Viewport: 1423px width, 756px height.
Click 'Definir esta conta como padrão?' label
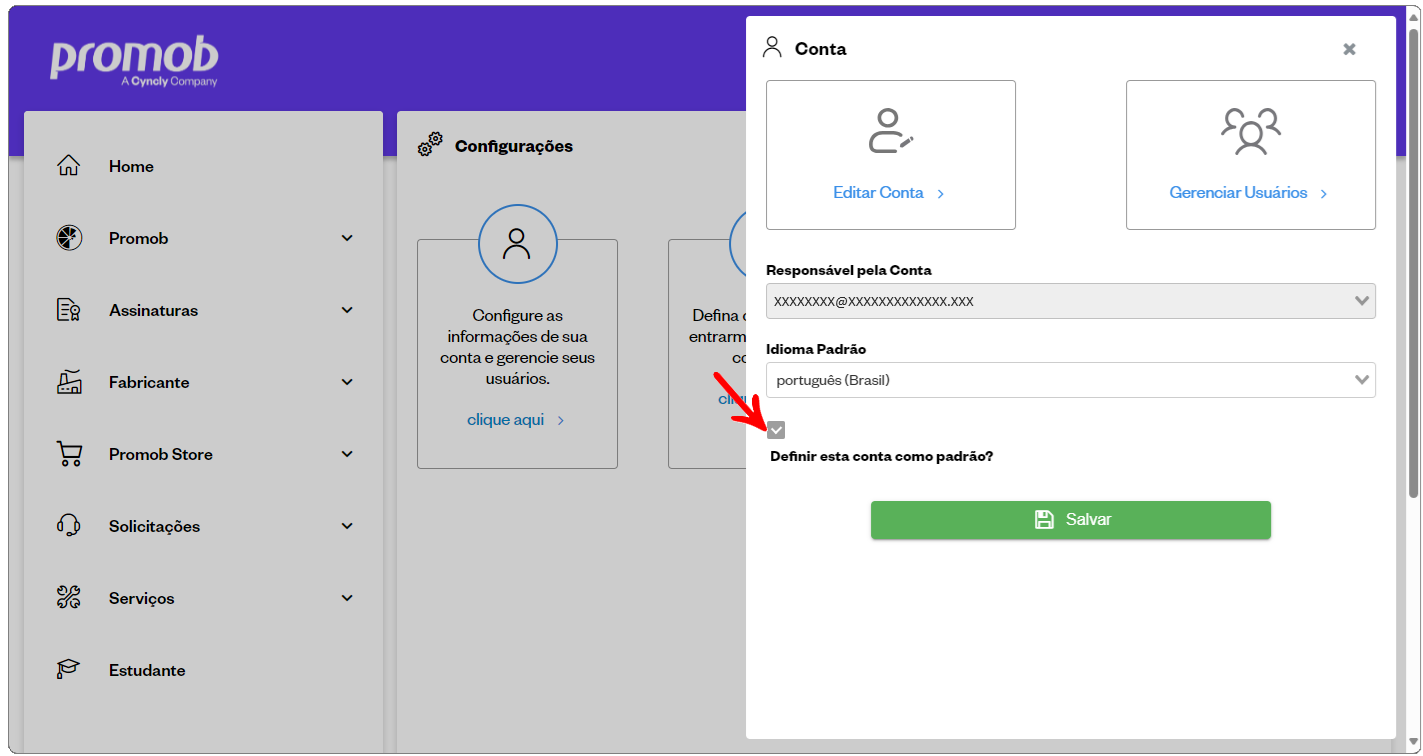point(881,456)
